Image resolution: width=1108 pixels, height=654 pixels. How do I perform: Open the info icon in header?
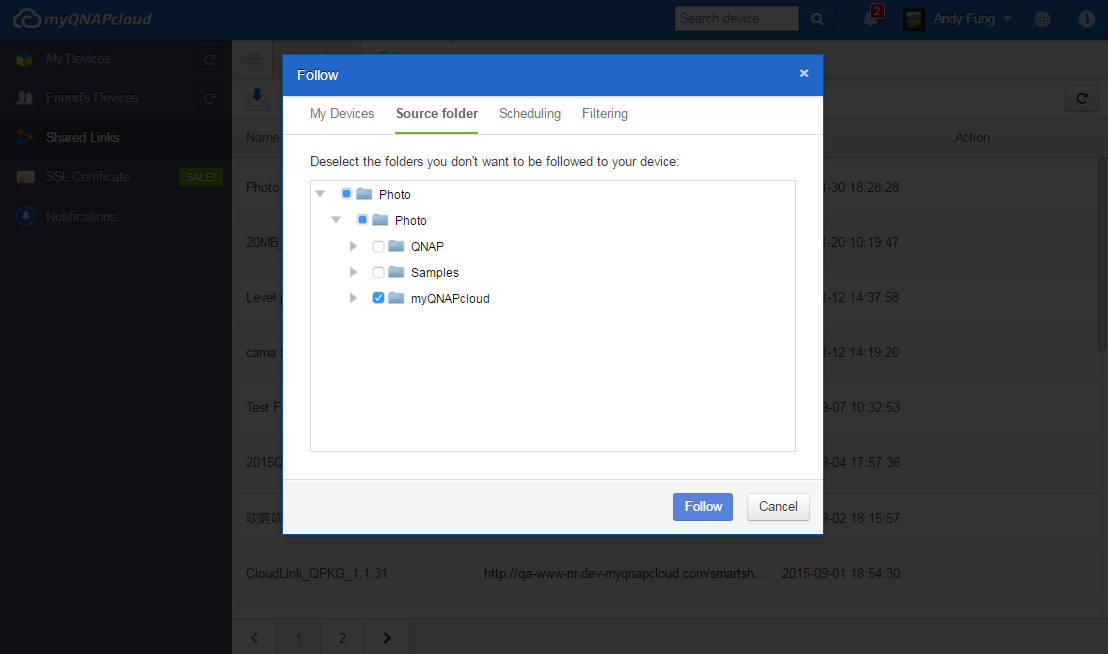1086,19
